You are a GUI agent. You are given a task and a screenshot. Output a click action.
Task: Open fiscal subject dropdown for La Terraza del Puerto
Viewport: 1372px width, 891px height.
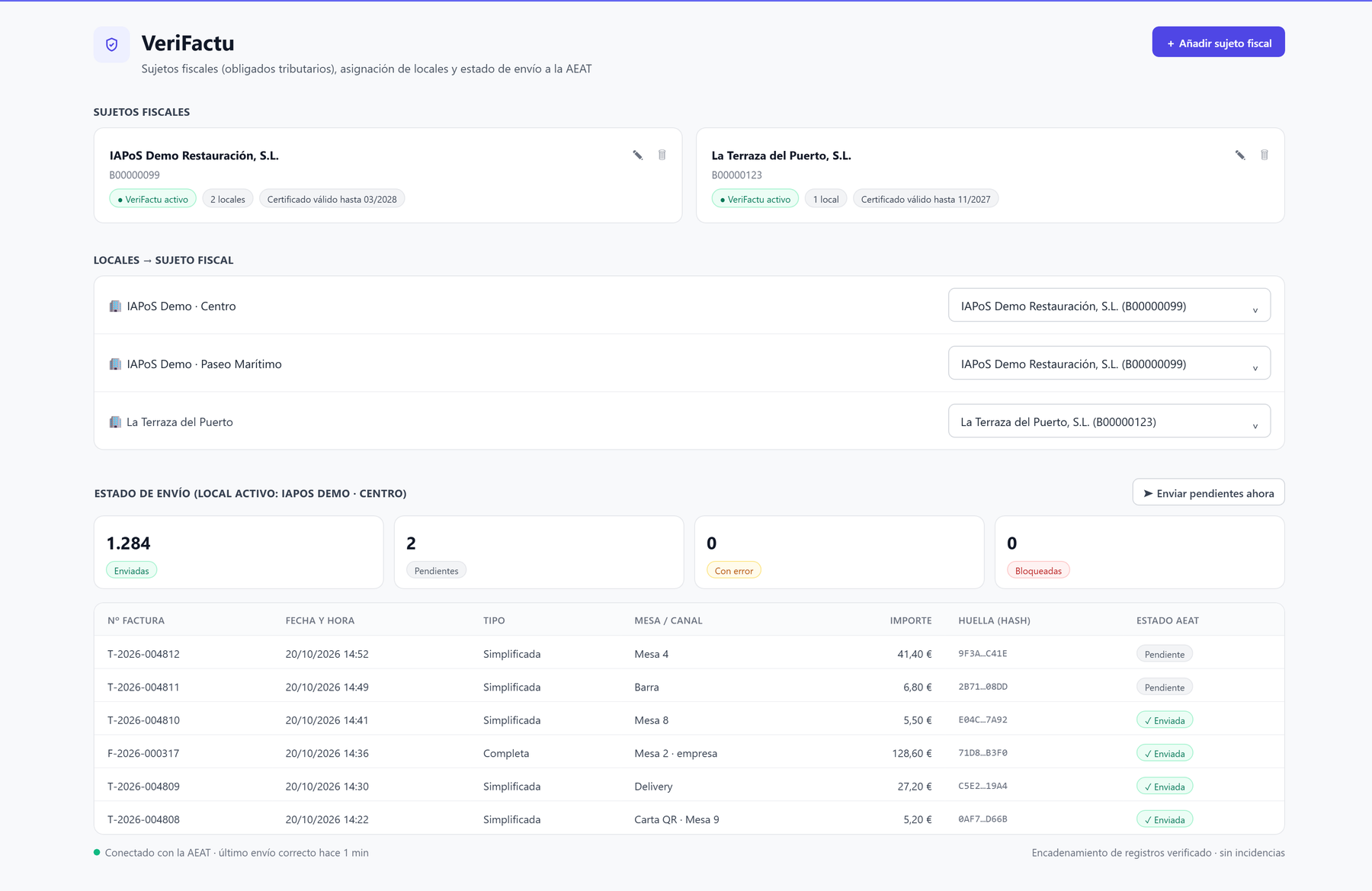click(1109, 421)
